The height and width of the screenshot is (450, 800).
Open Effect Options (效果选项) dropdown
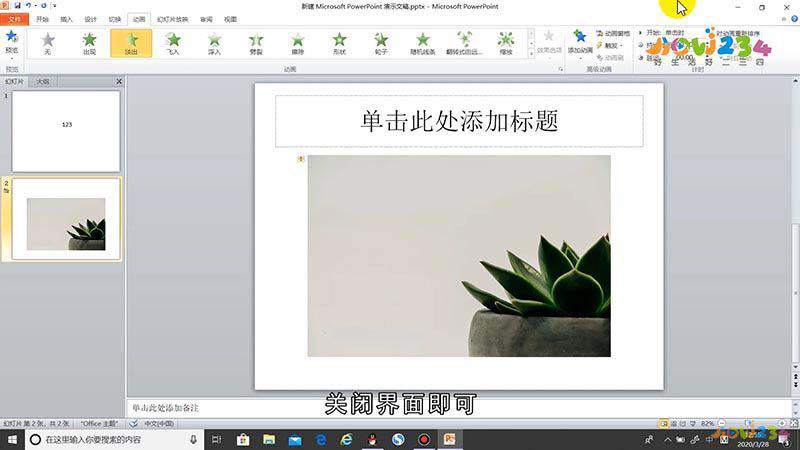pos(549,43)
